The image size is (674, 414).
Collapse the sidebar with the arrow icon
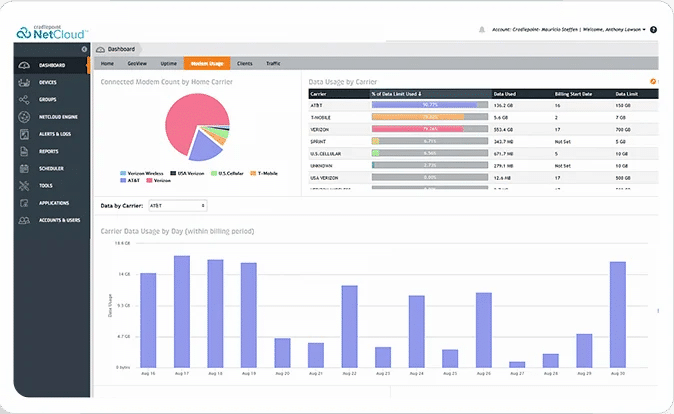point(84,49)
